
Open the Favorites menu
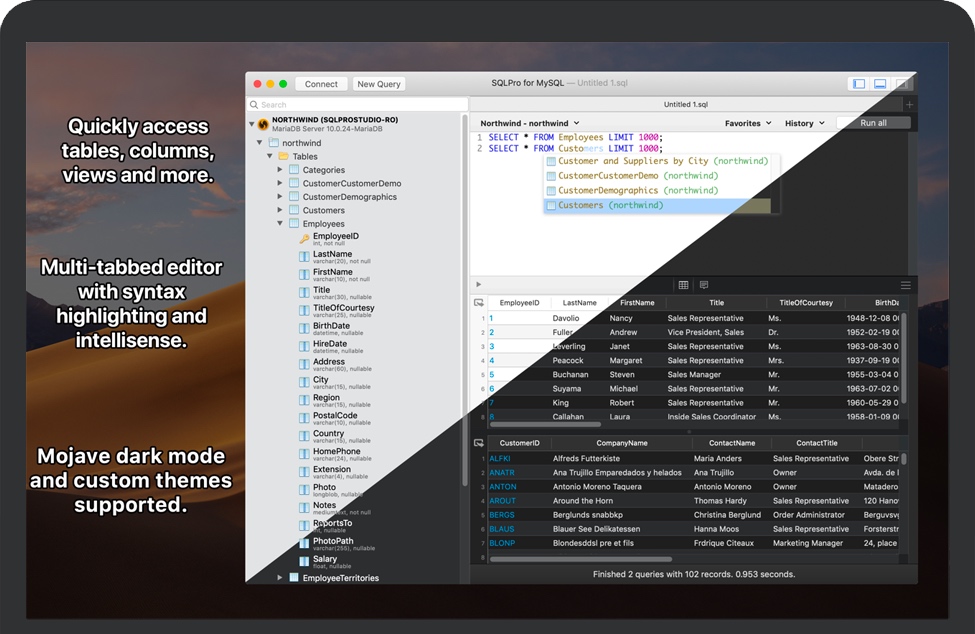pyautogui.click(x=748, y=123)
